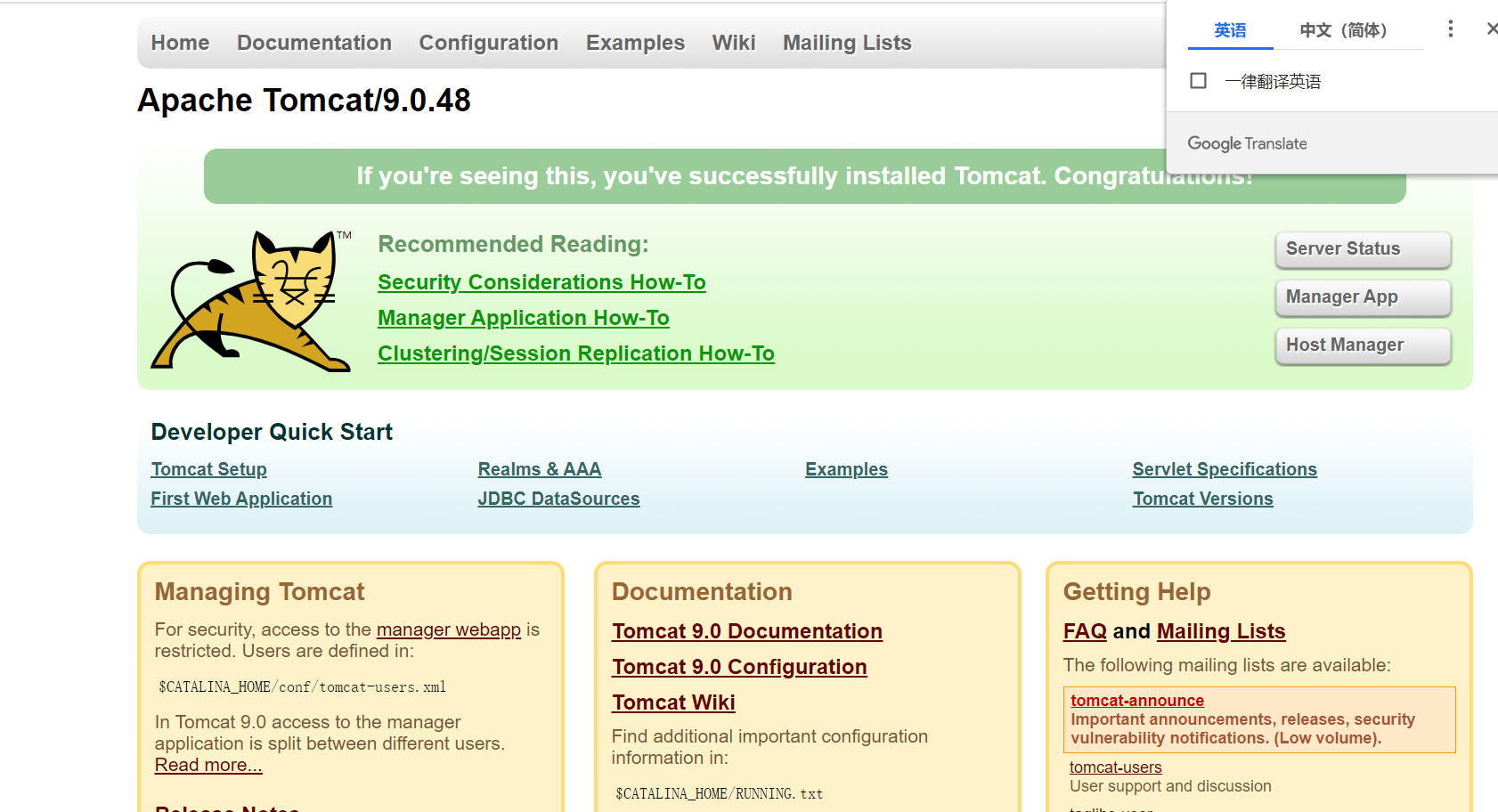This screenshot has width=1498, height=812.
Task: Click the Developer Quick Start heading
Action: tap(272, 432)
